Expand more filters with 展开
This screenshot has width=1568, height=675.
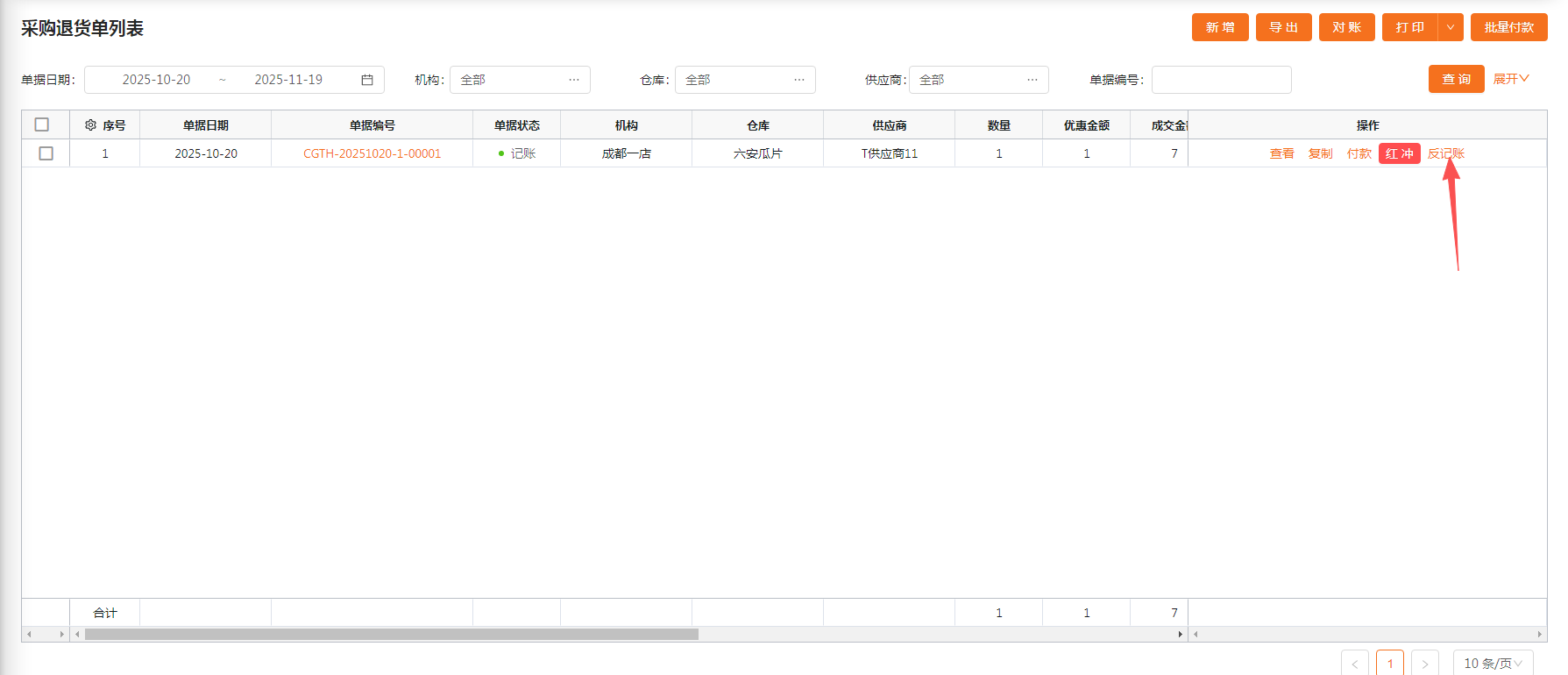click(x=1511, y=79)
